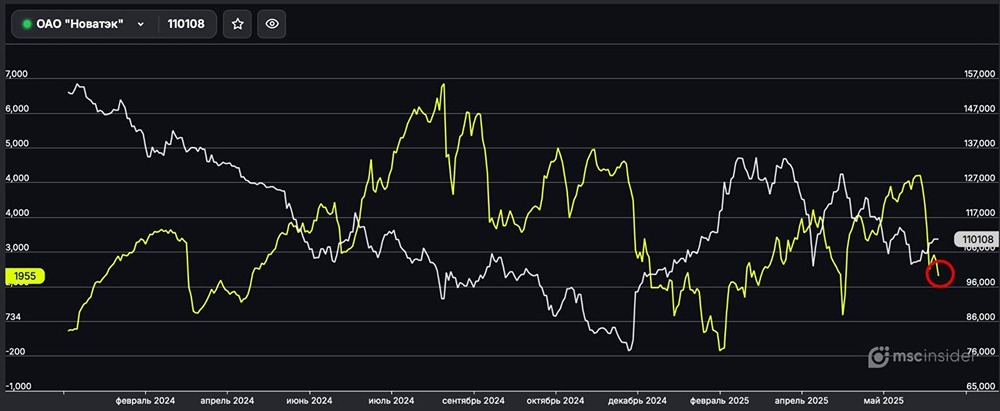Click the -1,000 left axis value
This screenshot has height=411, width=1000.
point(17,387)
